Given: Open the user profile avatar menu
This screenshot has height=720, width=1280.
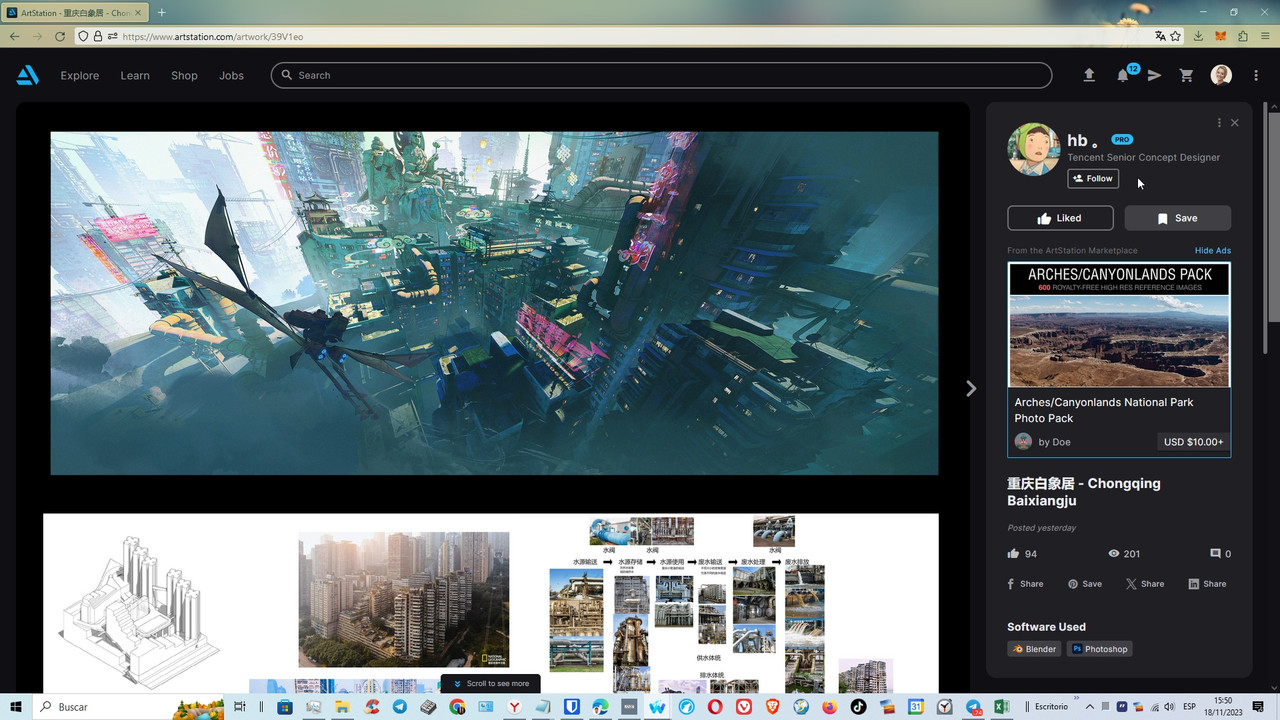Looking at the screenshot, I should click(1221, 75).
